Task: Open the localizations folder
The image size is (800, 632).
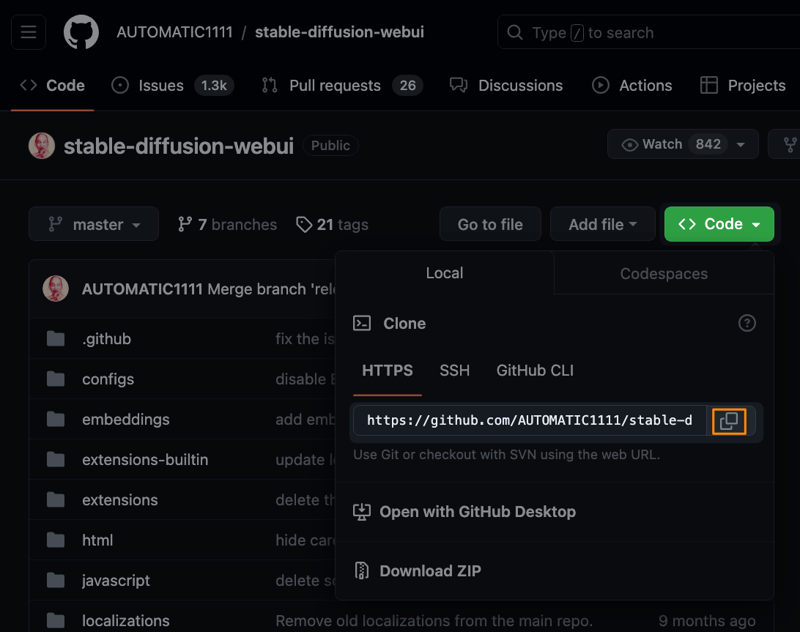Action: (126, 621)
